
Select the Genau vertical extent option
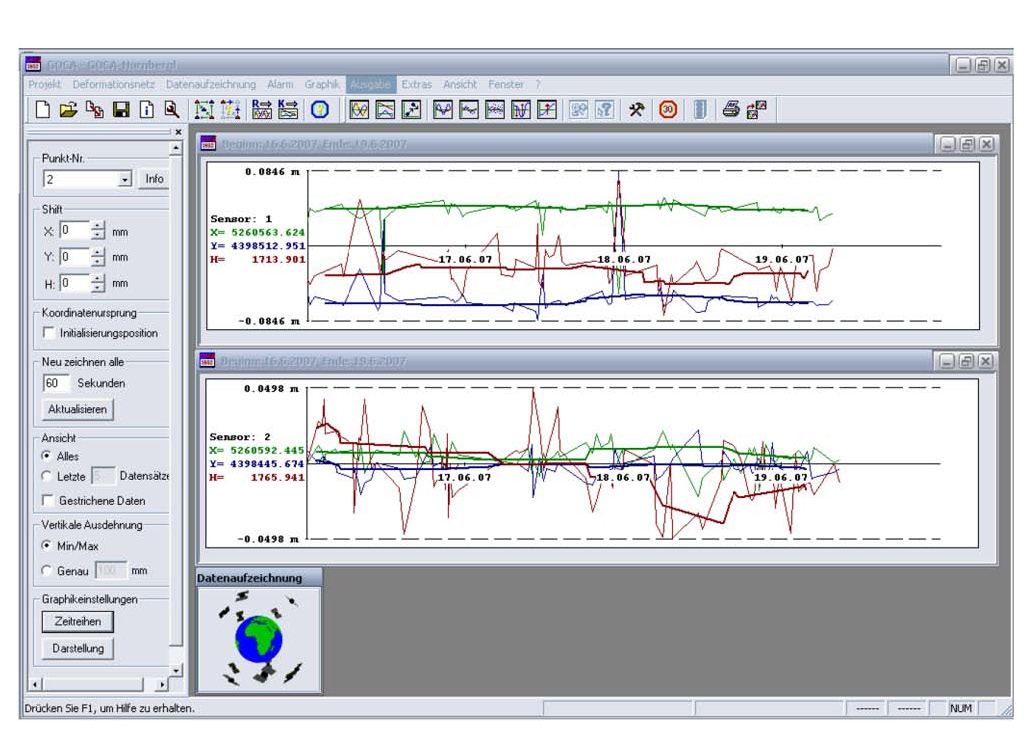(46, 570)
